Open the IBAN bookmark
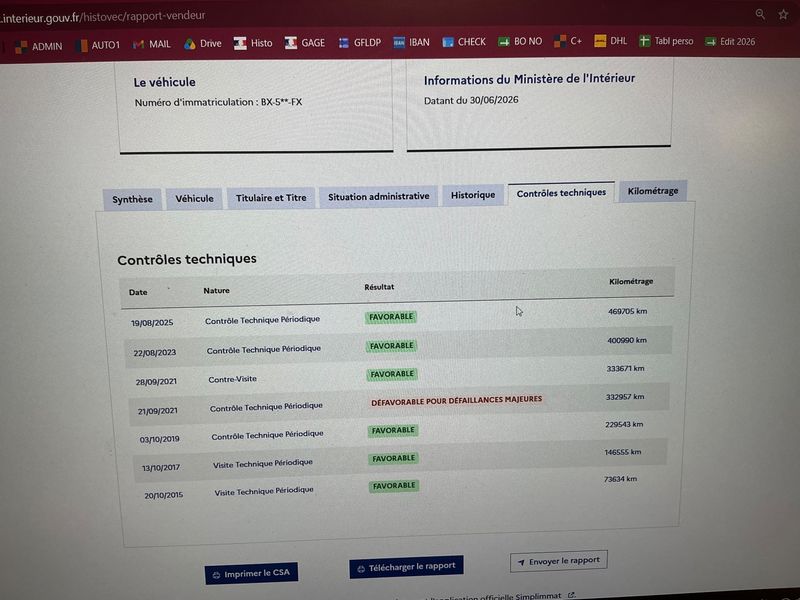This screenshot has height=600, width=800. 411,42
